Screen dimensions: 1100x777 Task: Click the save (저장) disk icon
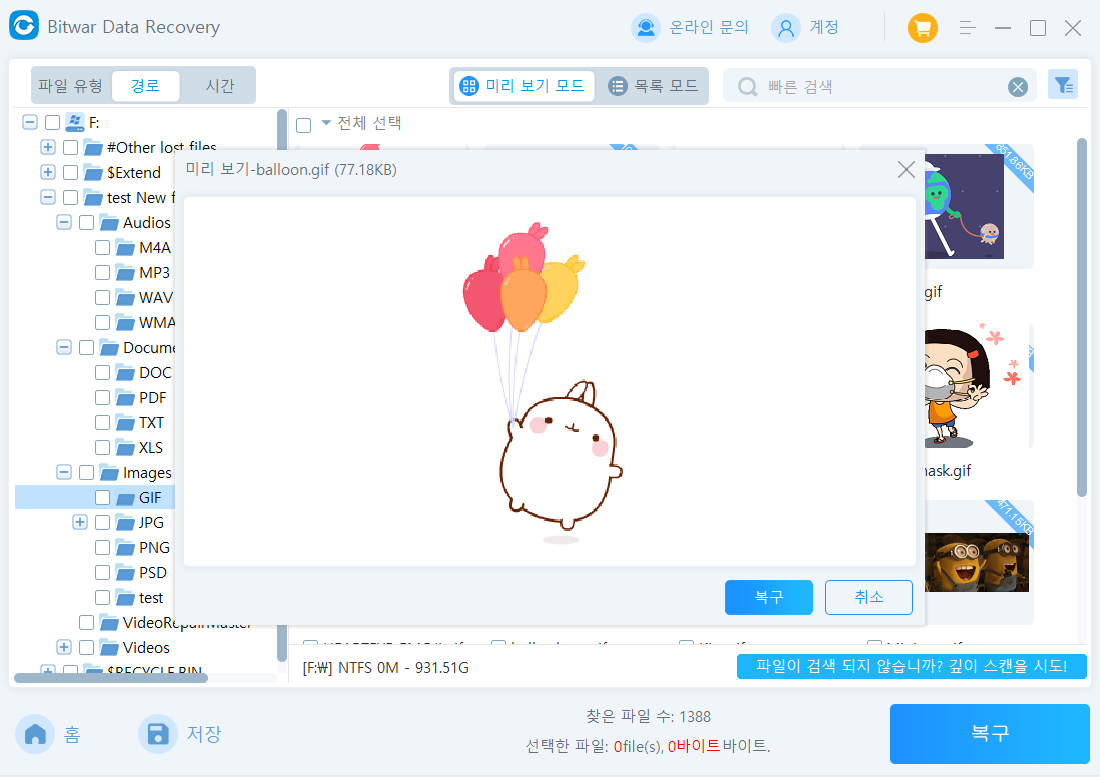point(158,734)
